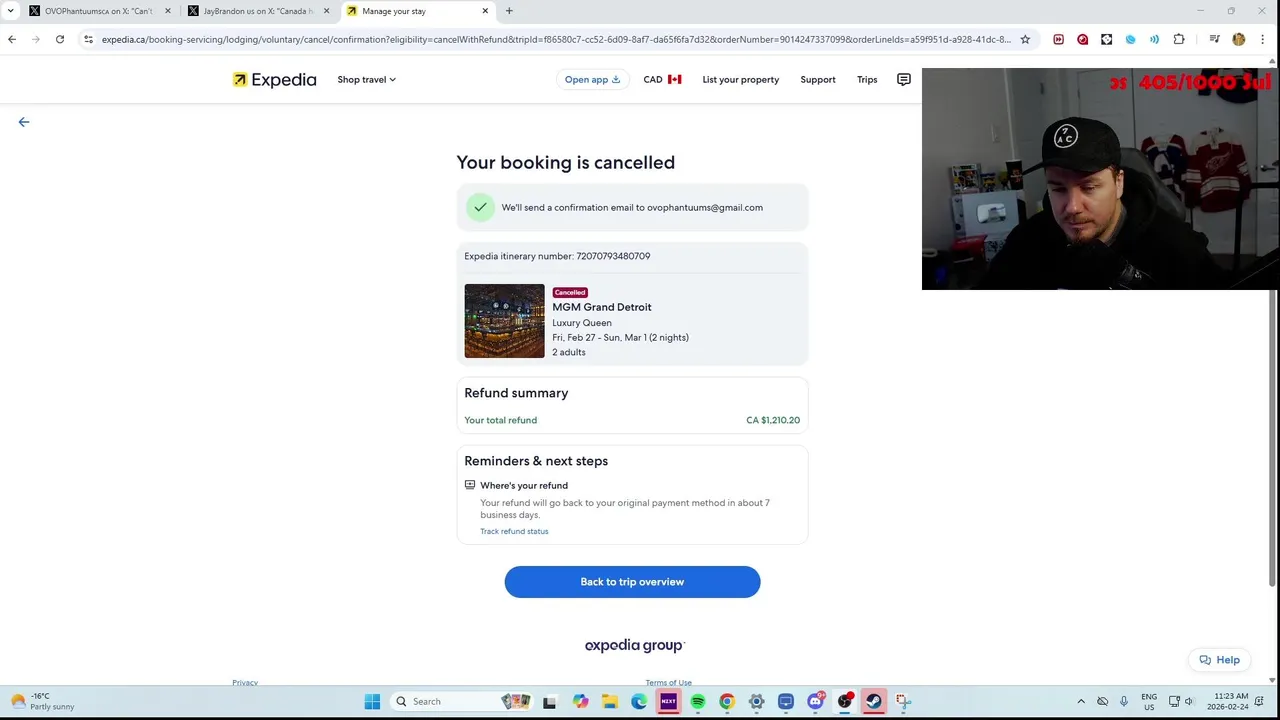Open the Chrome profile avatar
Screen dimensions: 1280x720
click(x=1238, y=39)
